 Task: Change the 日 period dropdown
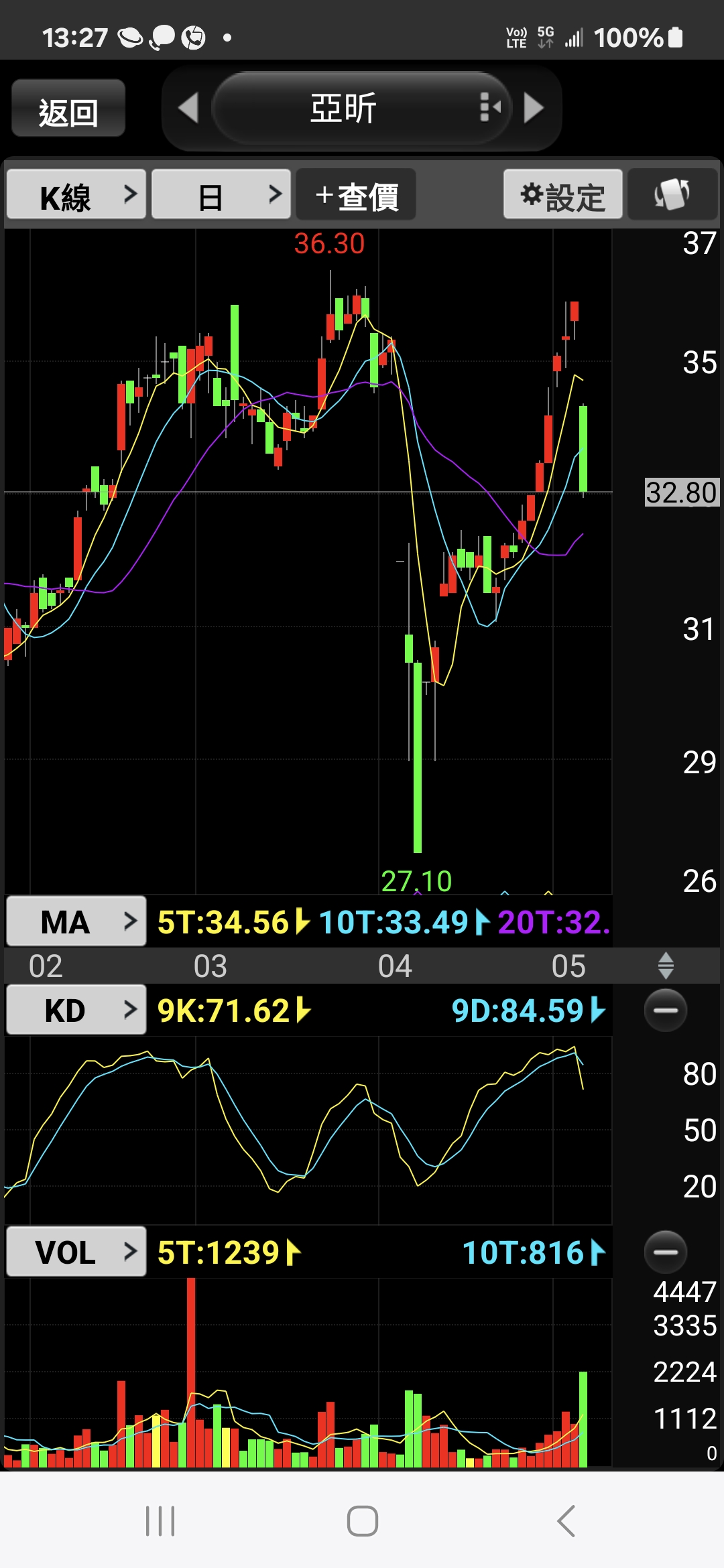pos(221,194)
